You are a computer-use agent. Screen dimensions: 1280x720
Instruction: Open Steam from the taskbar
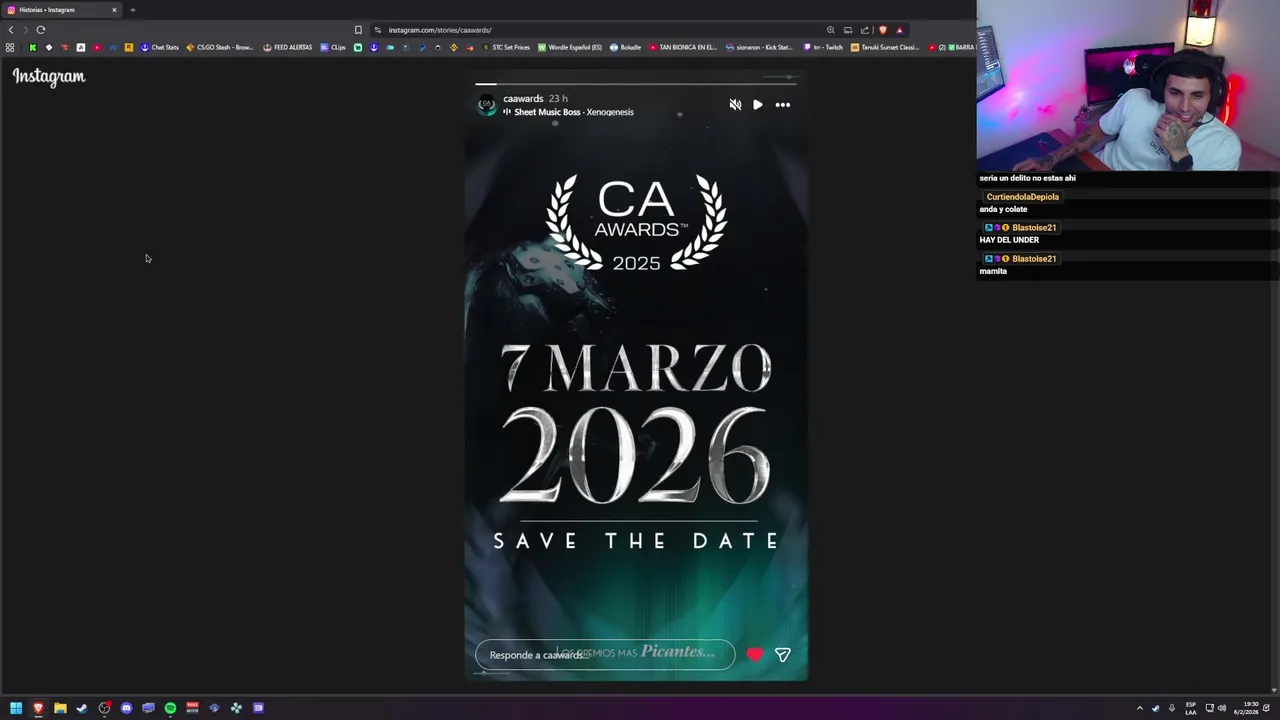coord(82,708)
